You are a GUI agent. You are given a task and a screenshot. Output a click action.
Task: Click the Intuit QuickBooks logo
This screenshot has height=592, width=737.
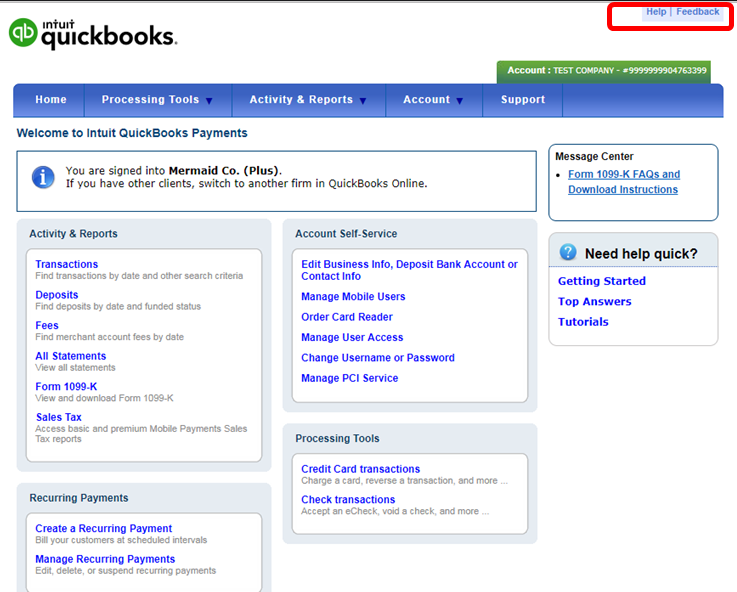tap(93, 33)
